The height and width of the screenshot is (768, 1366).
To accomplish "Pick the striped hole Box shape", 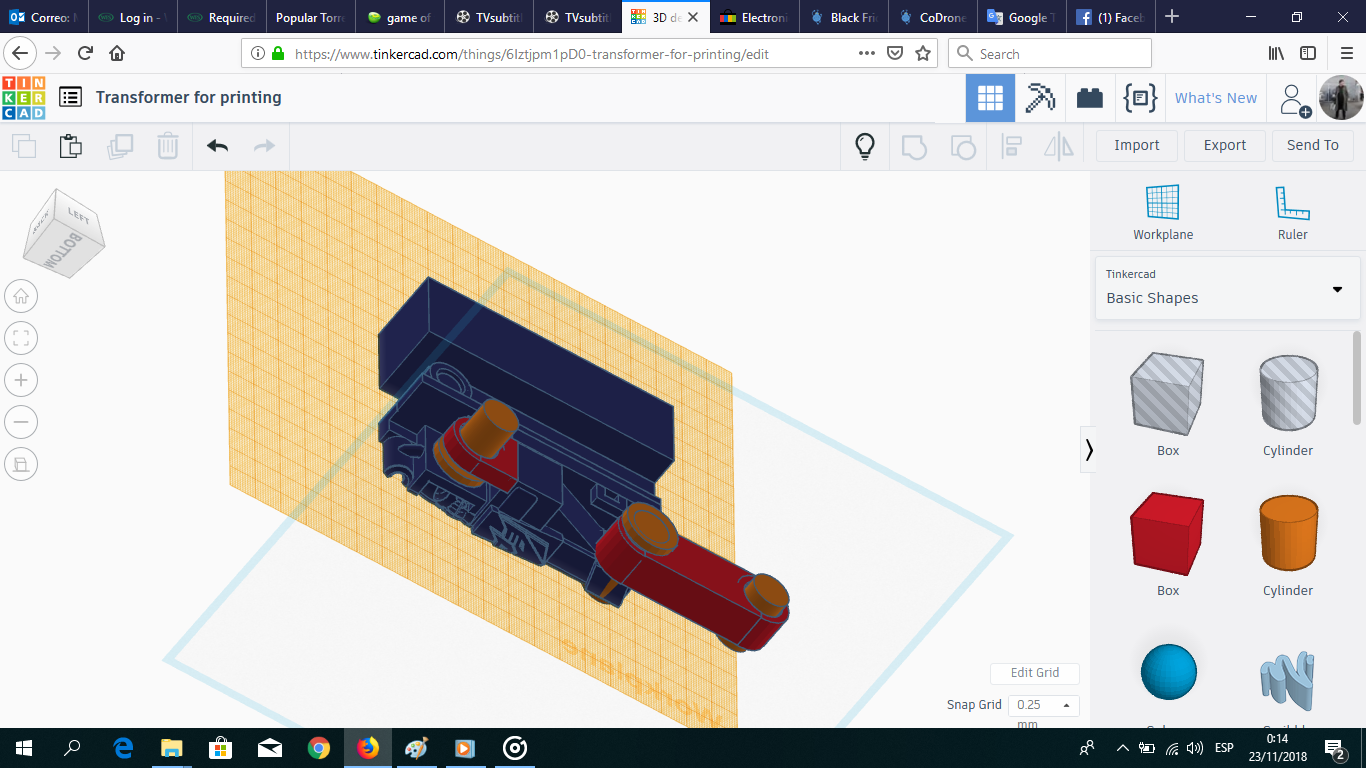I will coord(1168,394).
